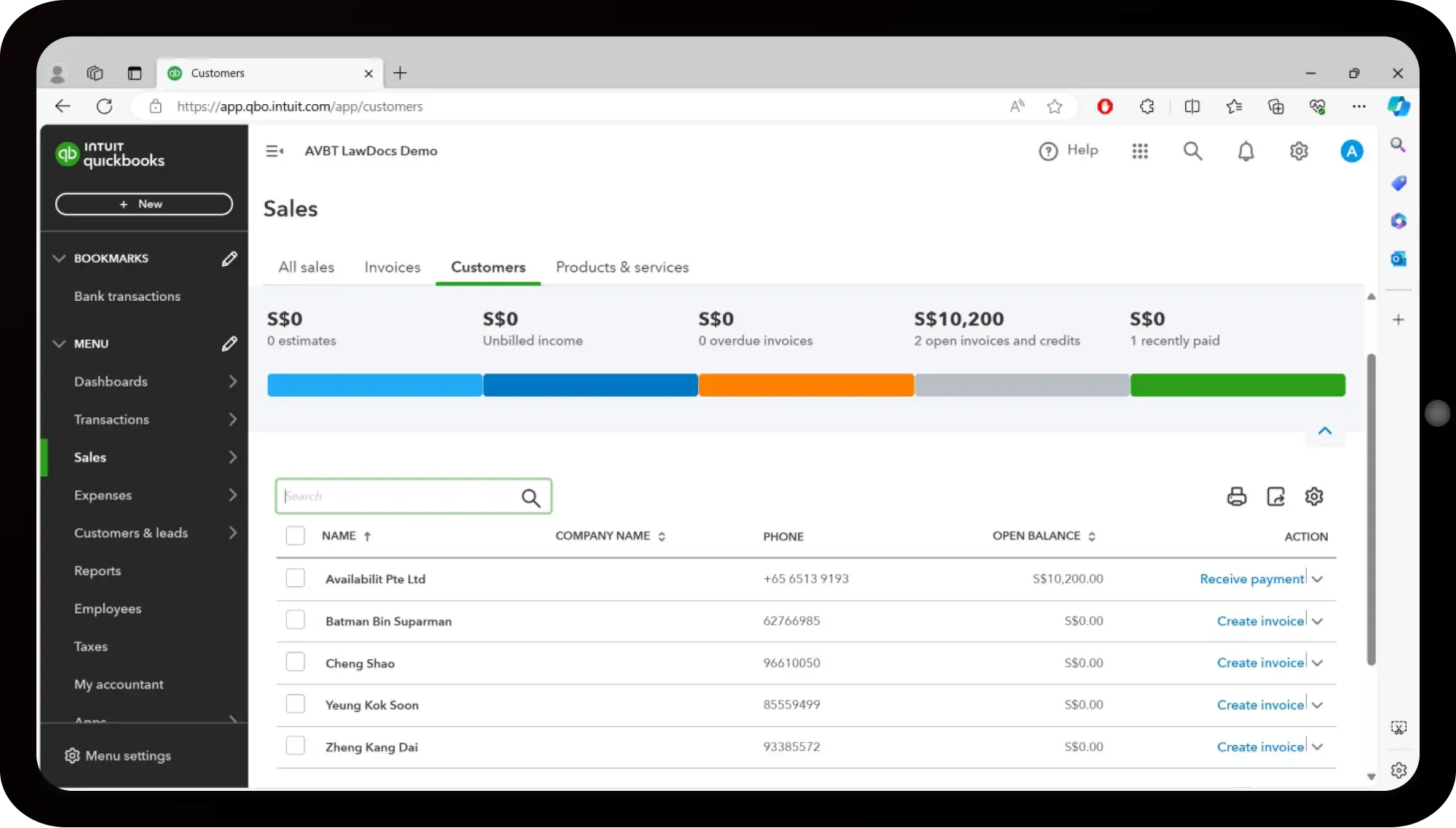
Task: Edit bookmarks with the pencil icon
Action: (x=229, y=259)
